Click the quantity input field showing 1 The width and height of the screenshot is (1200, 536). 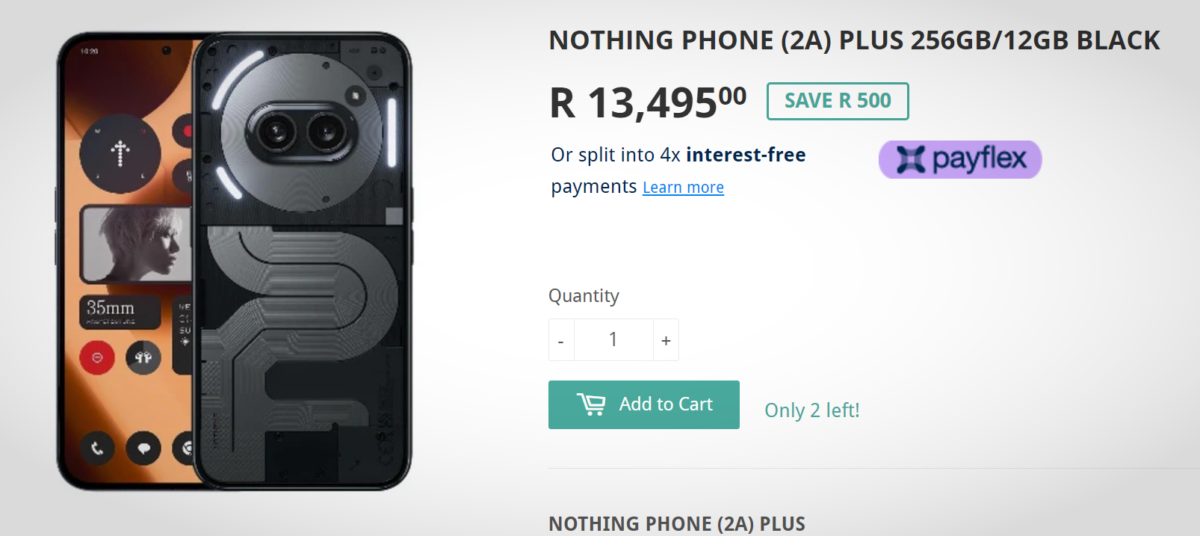click(x=613, y=340)
